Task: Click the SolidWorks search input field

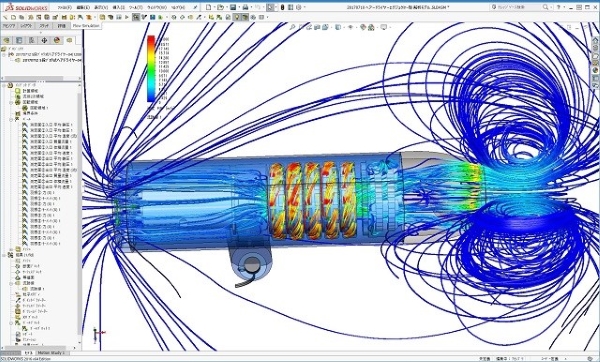Action: (x=518, y=7)
